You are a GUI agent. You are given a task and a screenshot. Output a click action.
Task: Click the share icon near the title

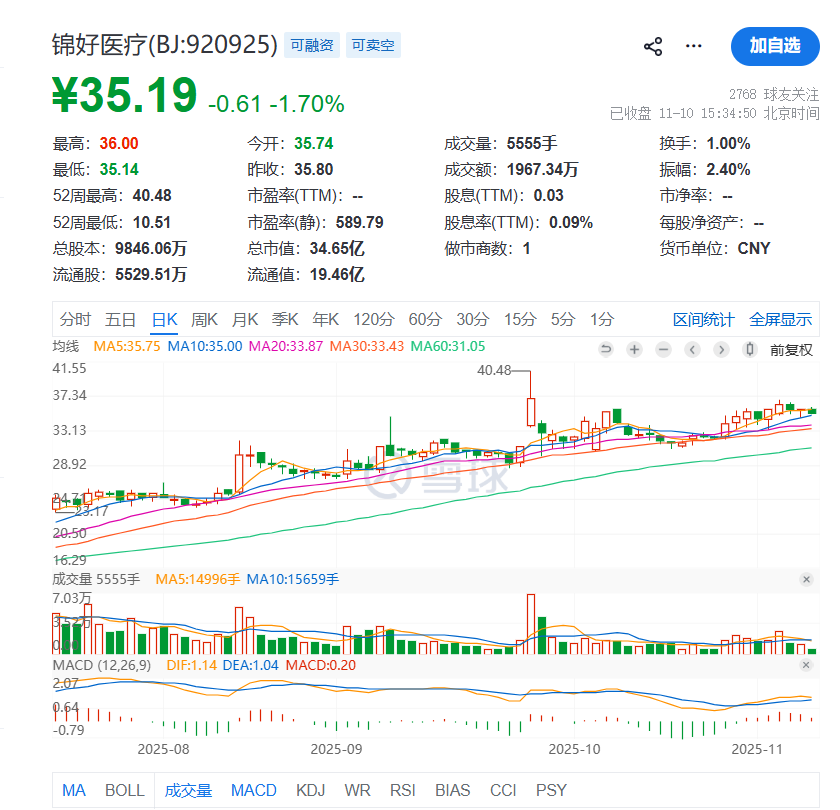pyautogui.click(x=653, y=46)
